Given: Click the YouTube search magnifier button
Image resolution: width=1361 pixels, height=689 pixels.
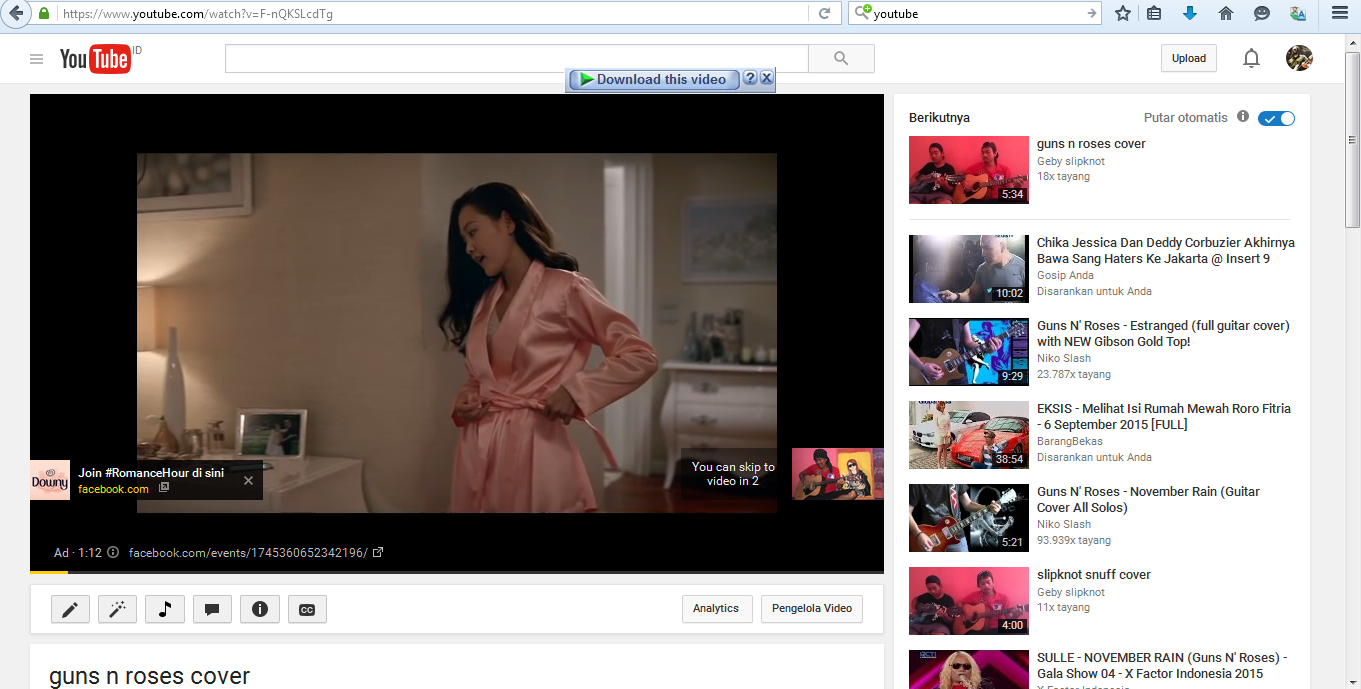Looking at the screenshot, I should [x=841, y=59].
